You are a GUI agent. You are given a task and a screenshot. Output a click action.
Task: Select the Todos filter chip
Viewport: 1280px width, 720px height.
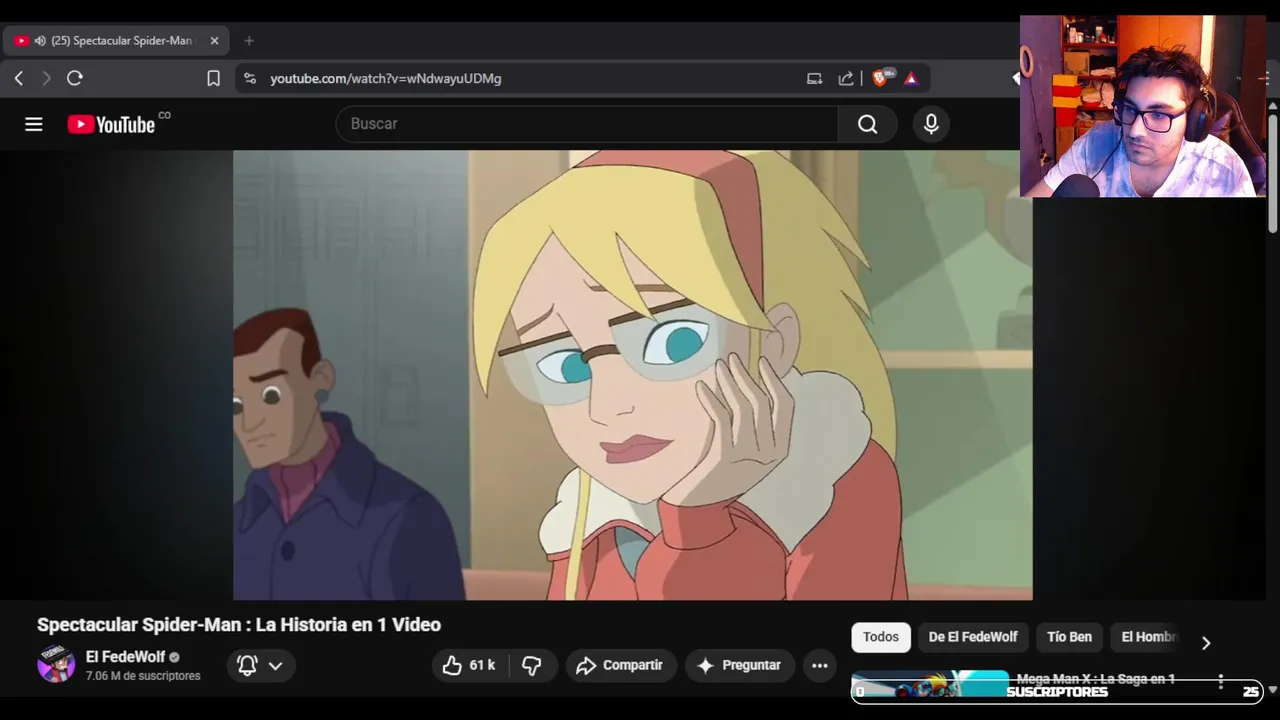click(881, 637)
